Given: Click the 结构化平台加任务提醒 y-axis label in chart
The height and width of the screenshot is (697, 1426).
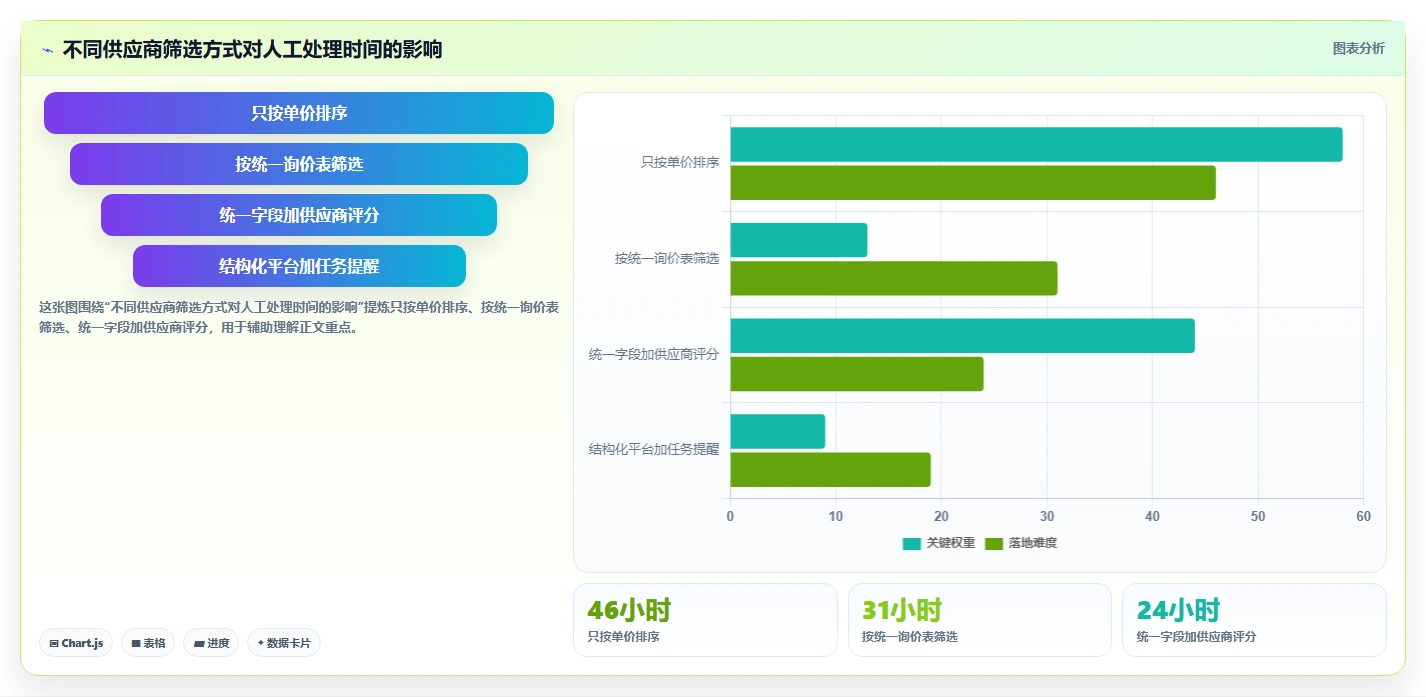Looking at the screenshot, I should coord(654,450).
